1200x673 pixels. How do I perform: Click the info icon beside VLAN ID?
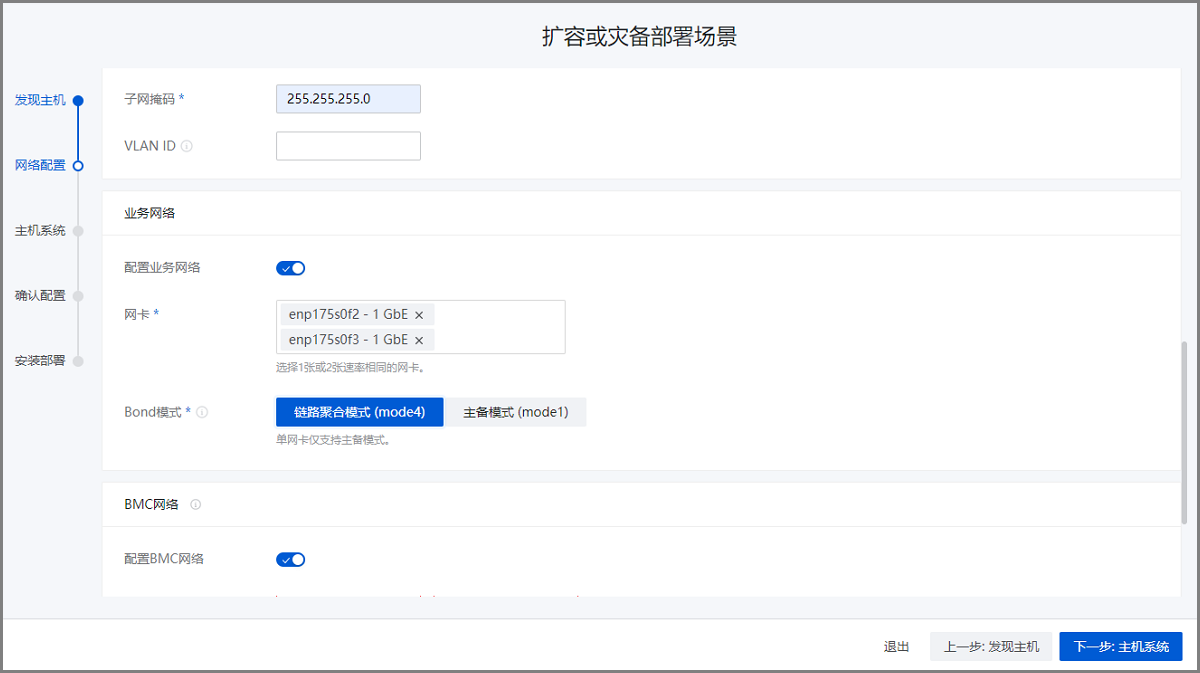187,146
